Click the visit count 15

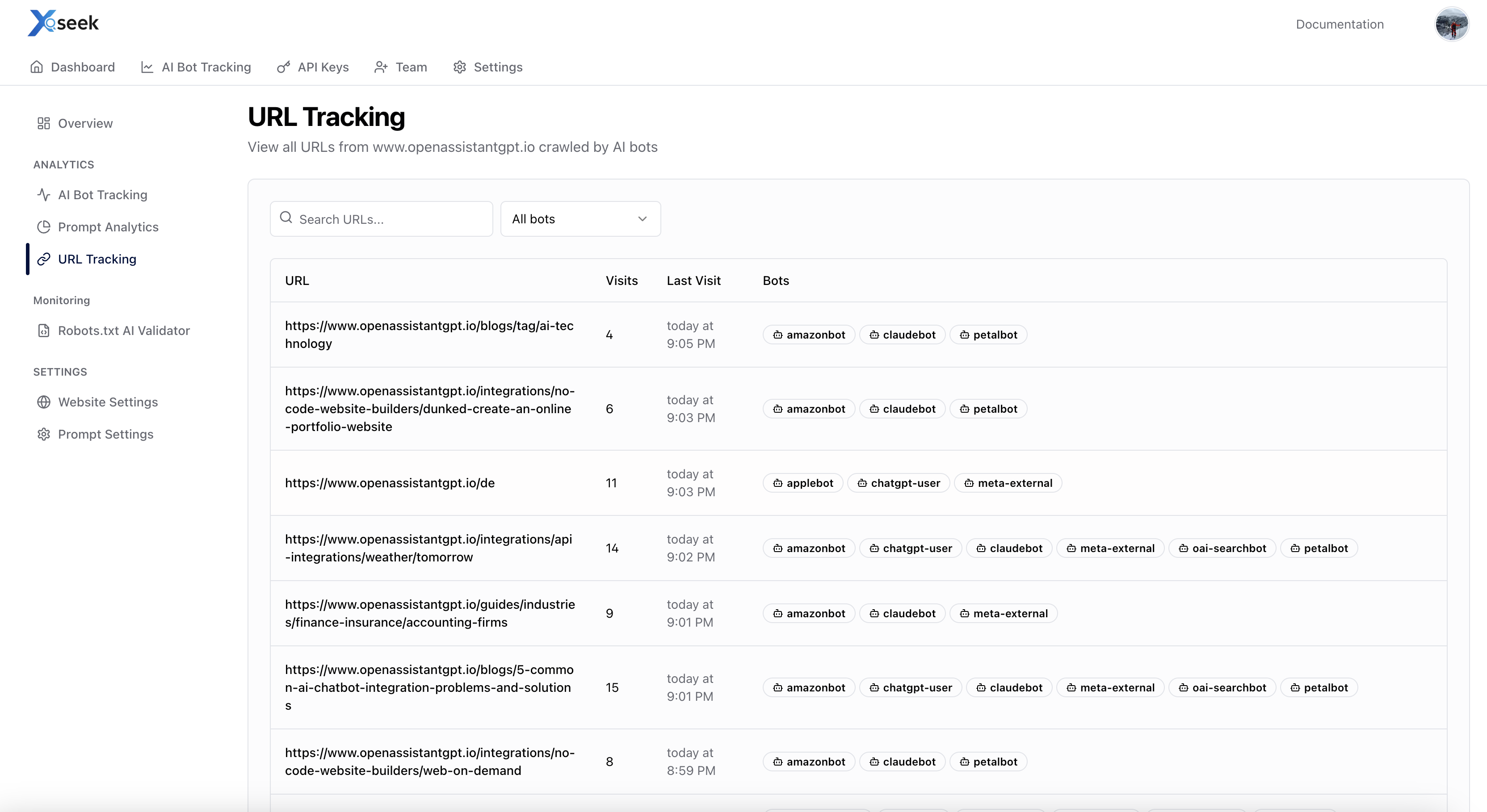(x=612, y=687)
